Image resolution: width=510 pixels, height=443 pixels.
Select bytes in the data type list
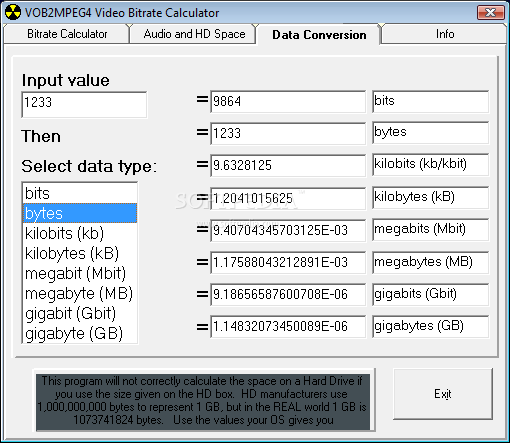coord(80,213)
